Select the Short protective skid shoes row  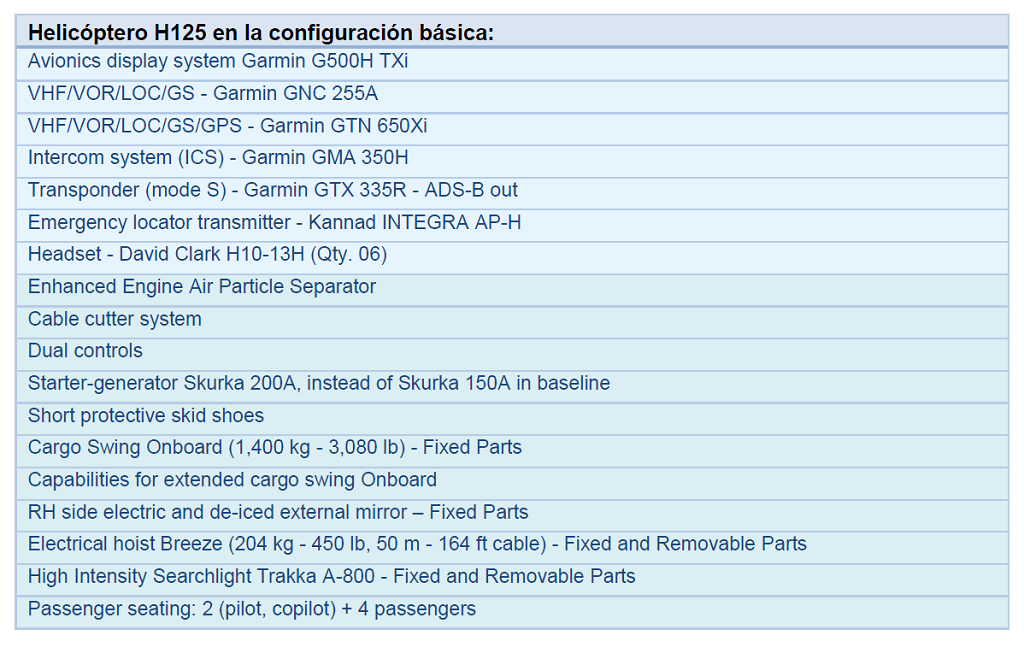coord(512,418)
